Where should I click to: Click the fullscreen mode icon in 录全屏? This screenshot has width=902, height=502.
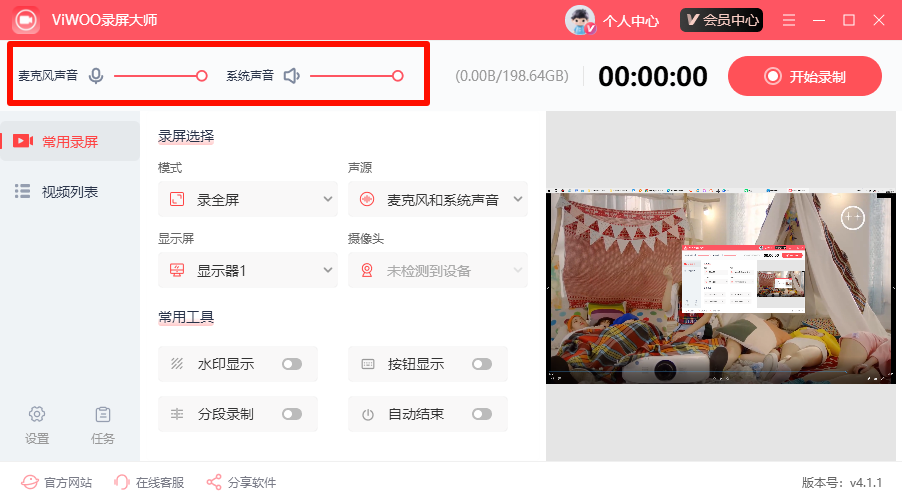177,200
